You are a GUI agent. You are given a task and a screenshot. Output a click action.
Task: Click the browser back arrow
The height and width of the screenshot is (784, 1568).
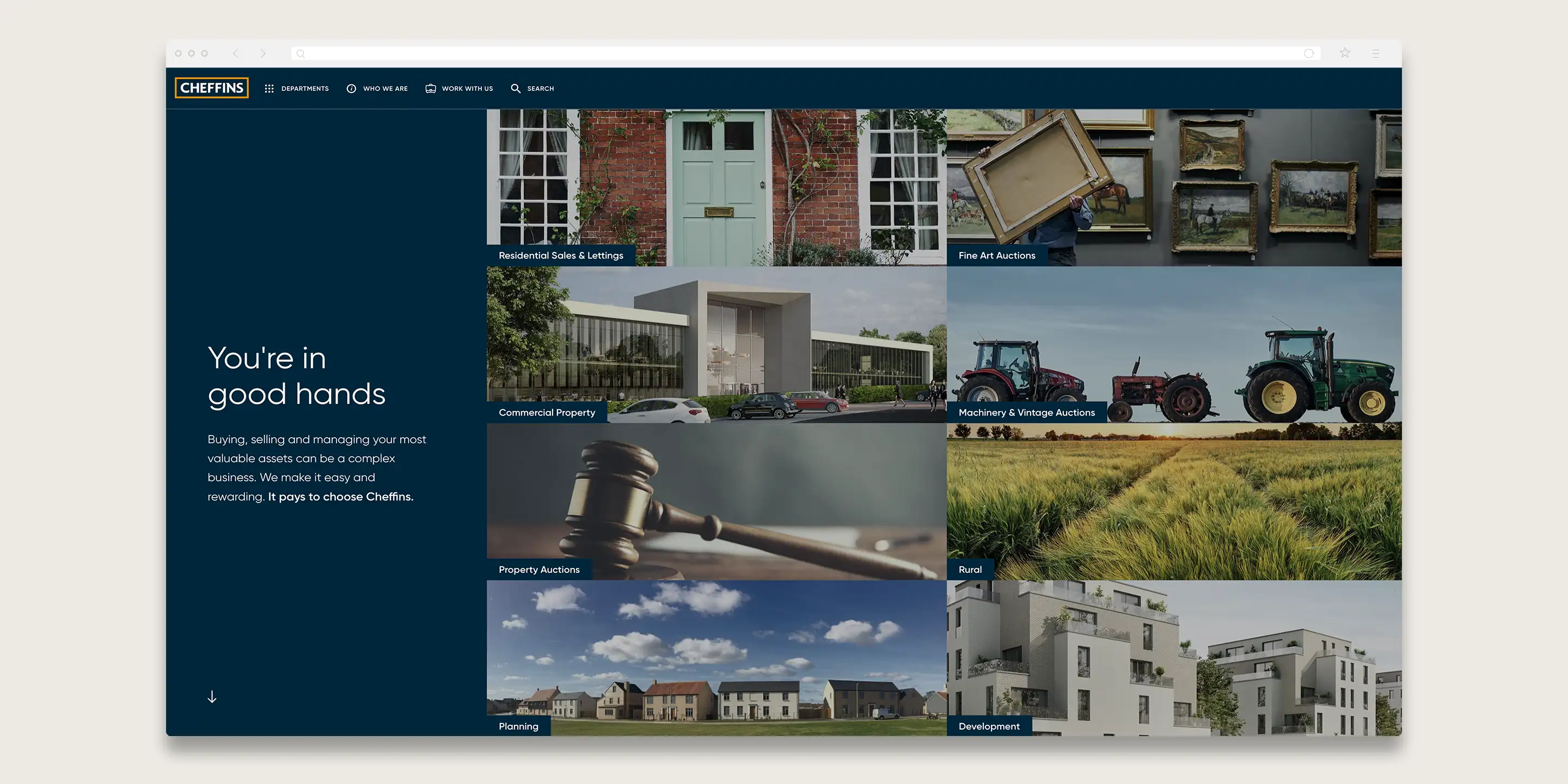[x=236, y=53]
